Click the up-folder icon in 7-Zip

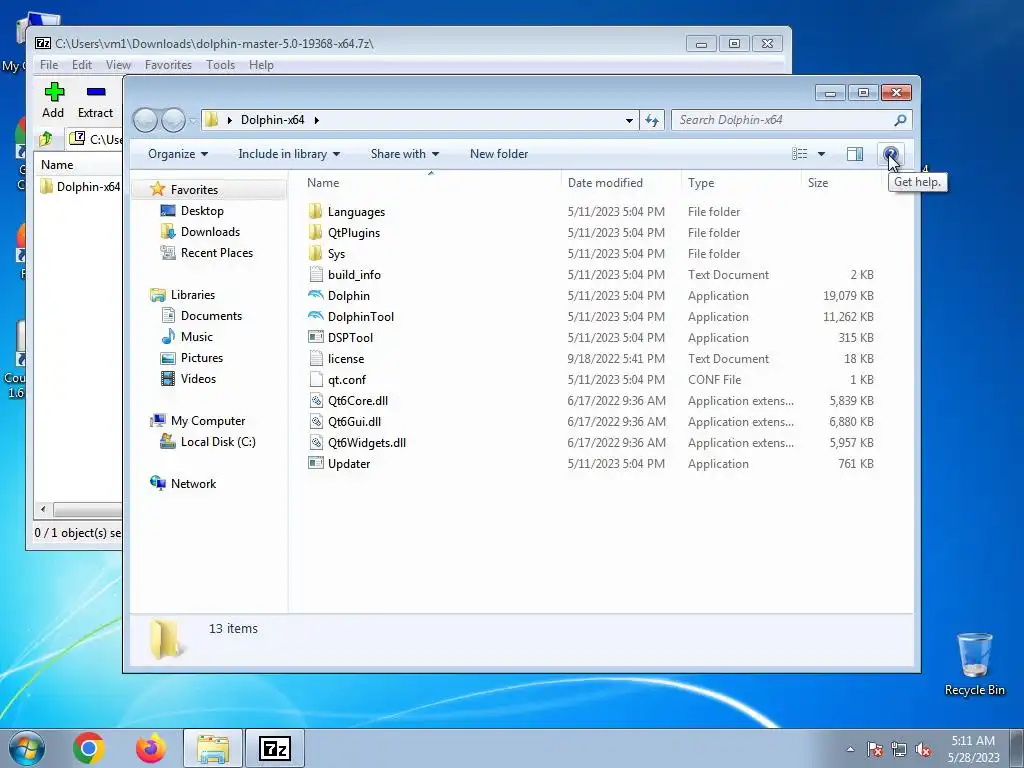coord(46,138)
